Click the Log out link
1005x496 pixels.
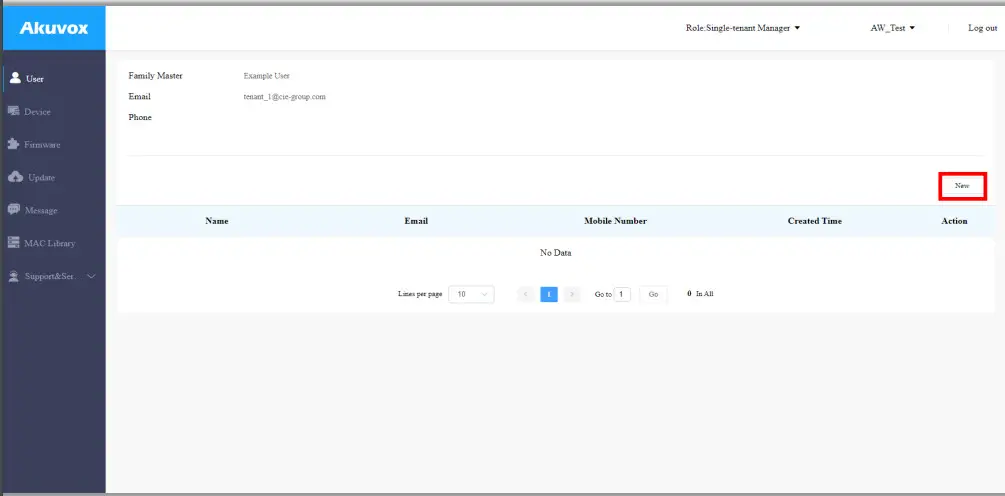(982, 28)
